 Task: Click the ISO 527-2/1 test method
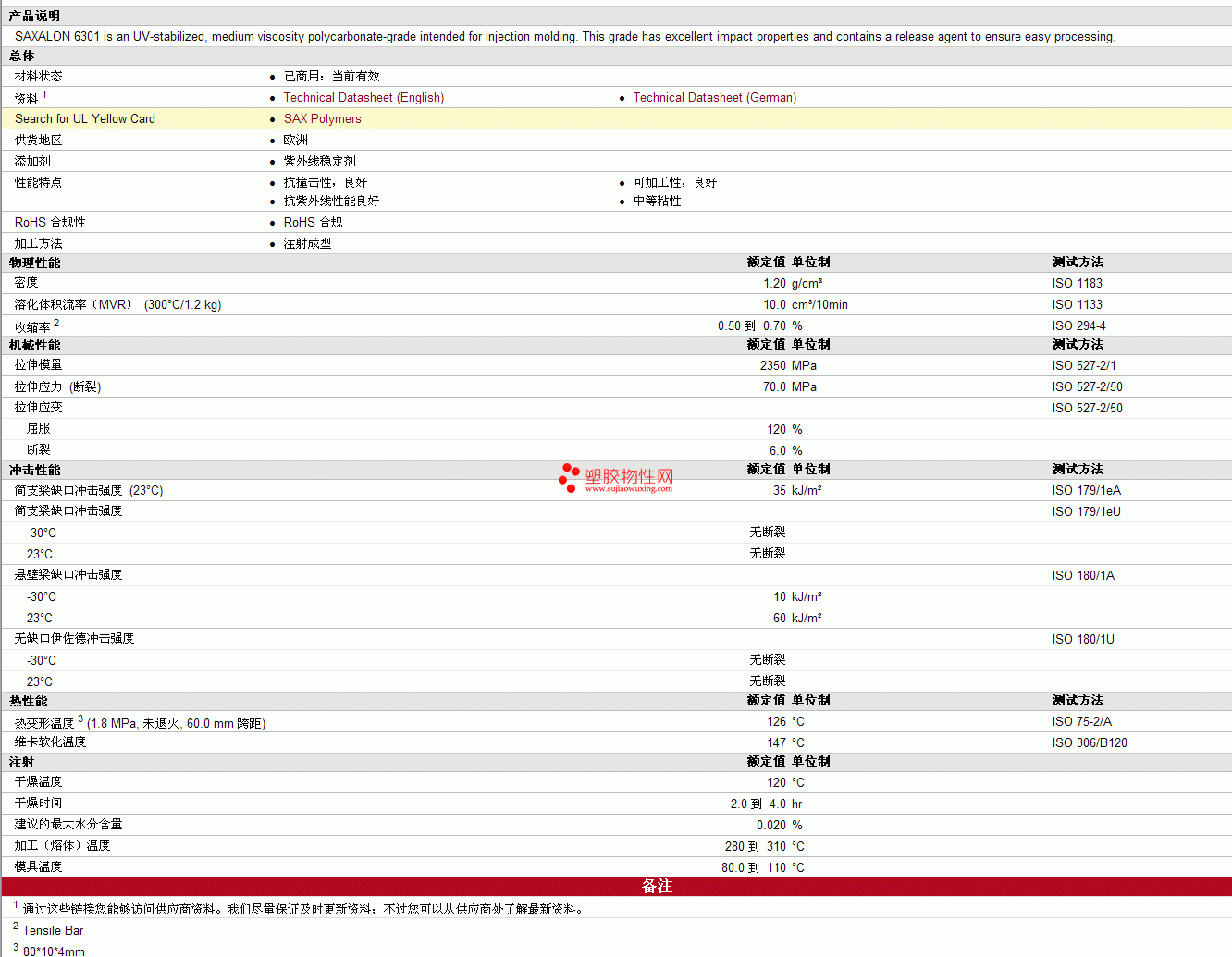pyautogui.click(x=1084, y=366)
